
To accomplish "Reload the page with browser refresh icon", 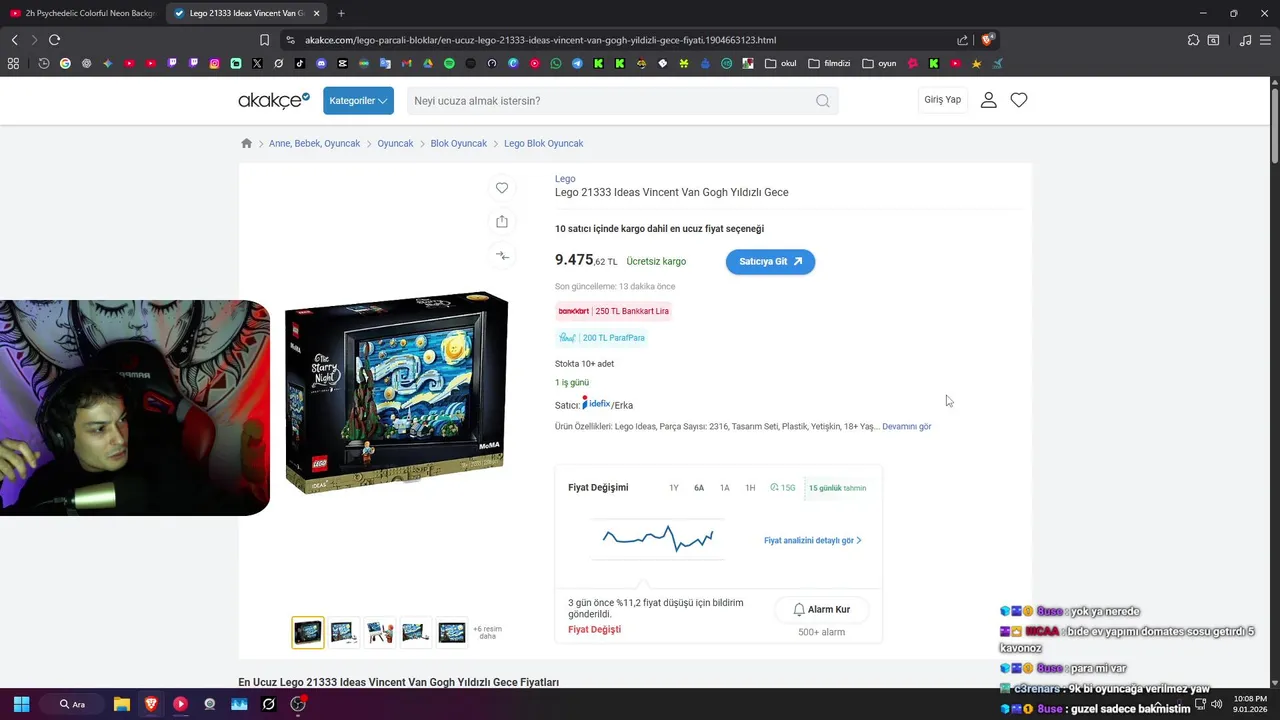I will point(54,40).
